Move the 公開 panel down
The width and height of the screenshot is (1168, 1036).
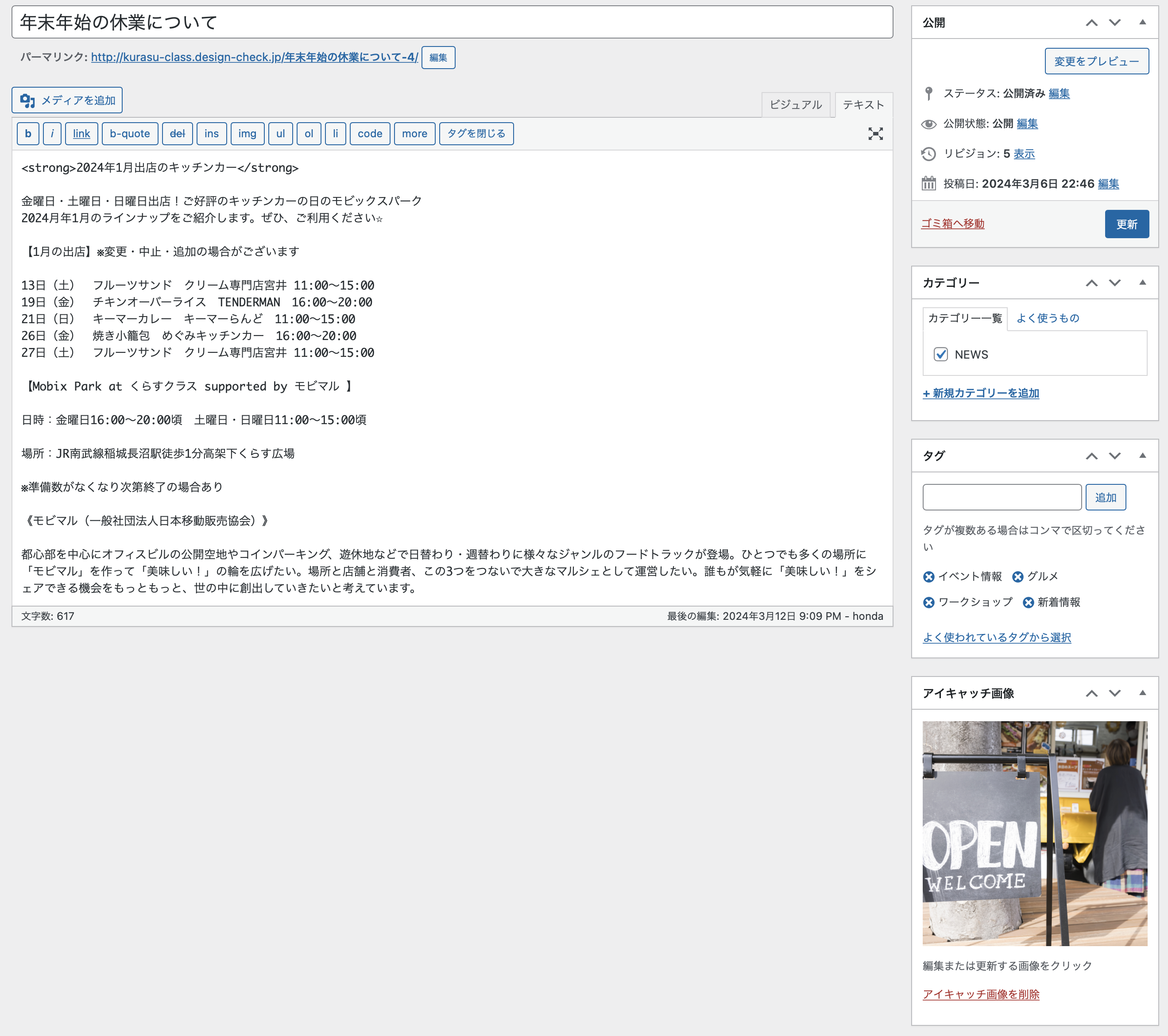(x=1114, y=23)
